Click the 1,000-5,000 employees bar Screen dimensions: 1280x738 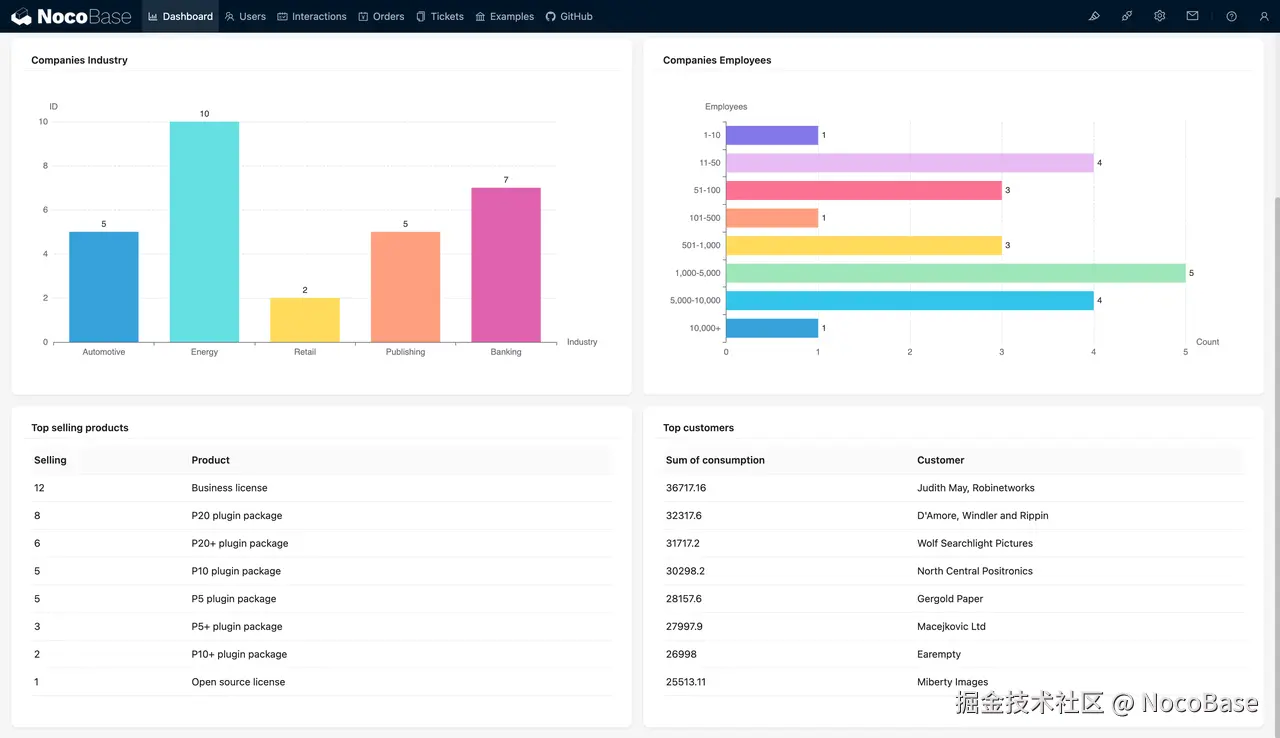click(955, 272)
